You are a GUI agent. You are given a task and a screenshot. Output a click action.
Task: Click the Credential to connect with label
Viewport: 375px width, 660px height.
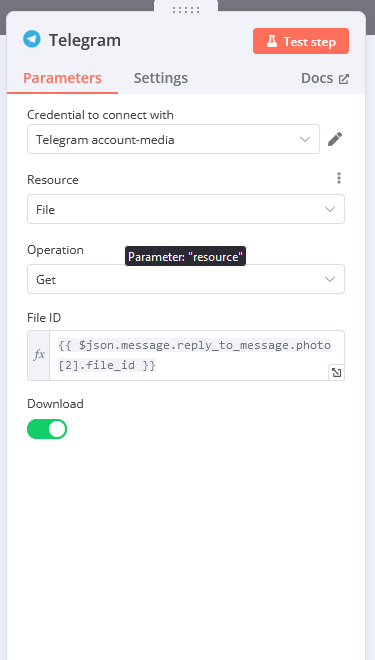(100, 114)
